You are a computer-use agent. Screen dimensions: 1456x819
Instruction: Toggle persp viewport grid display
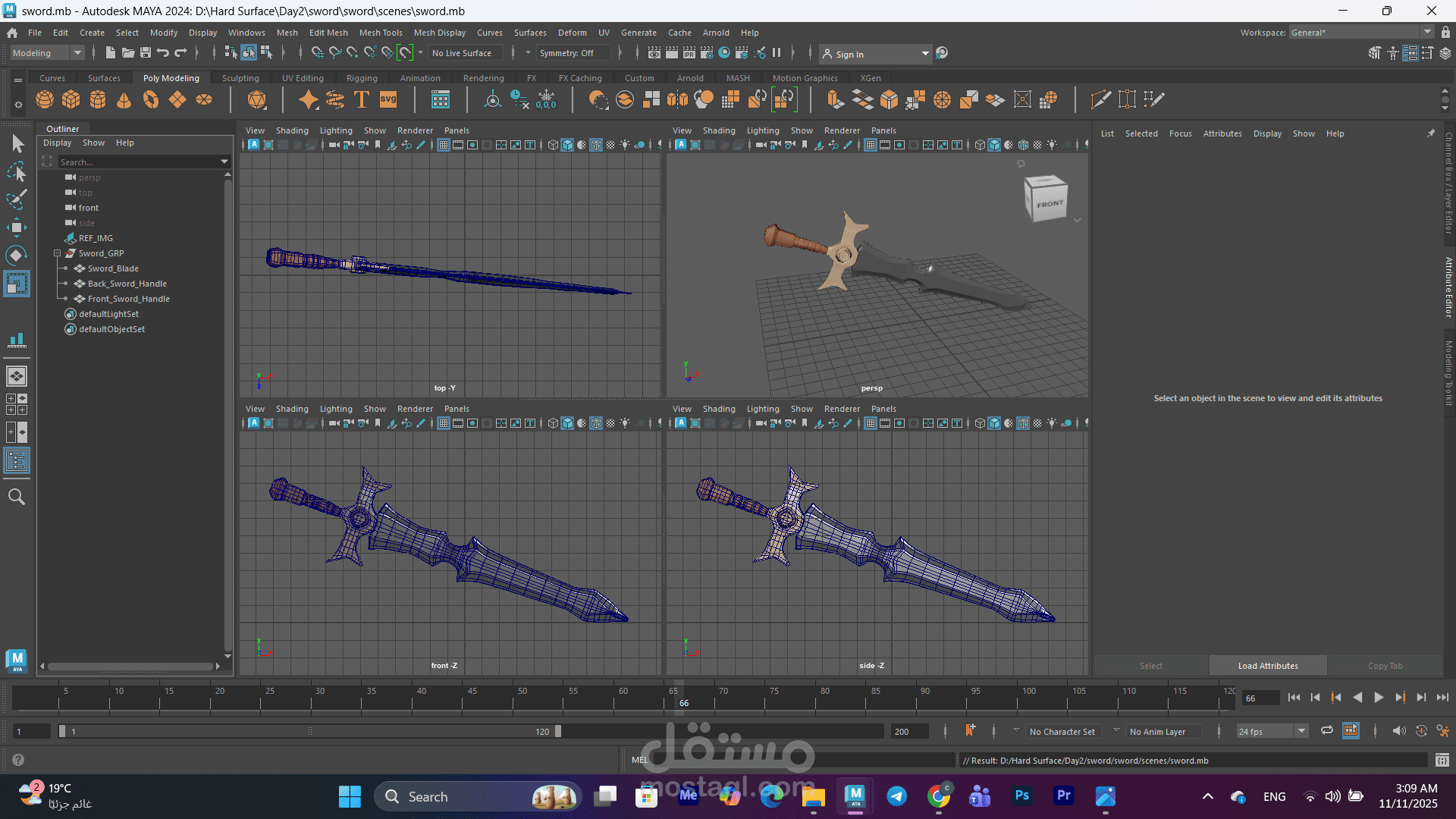[871, 145]
